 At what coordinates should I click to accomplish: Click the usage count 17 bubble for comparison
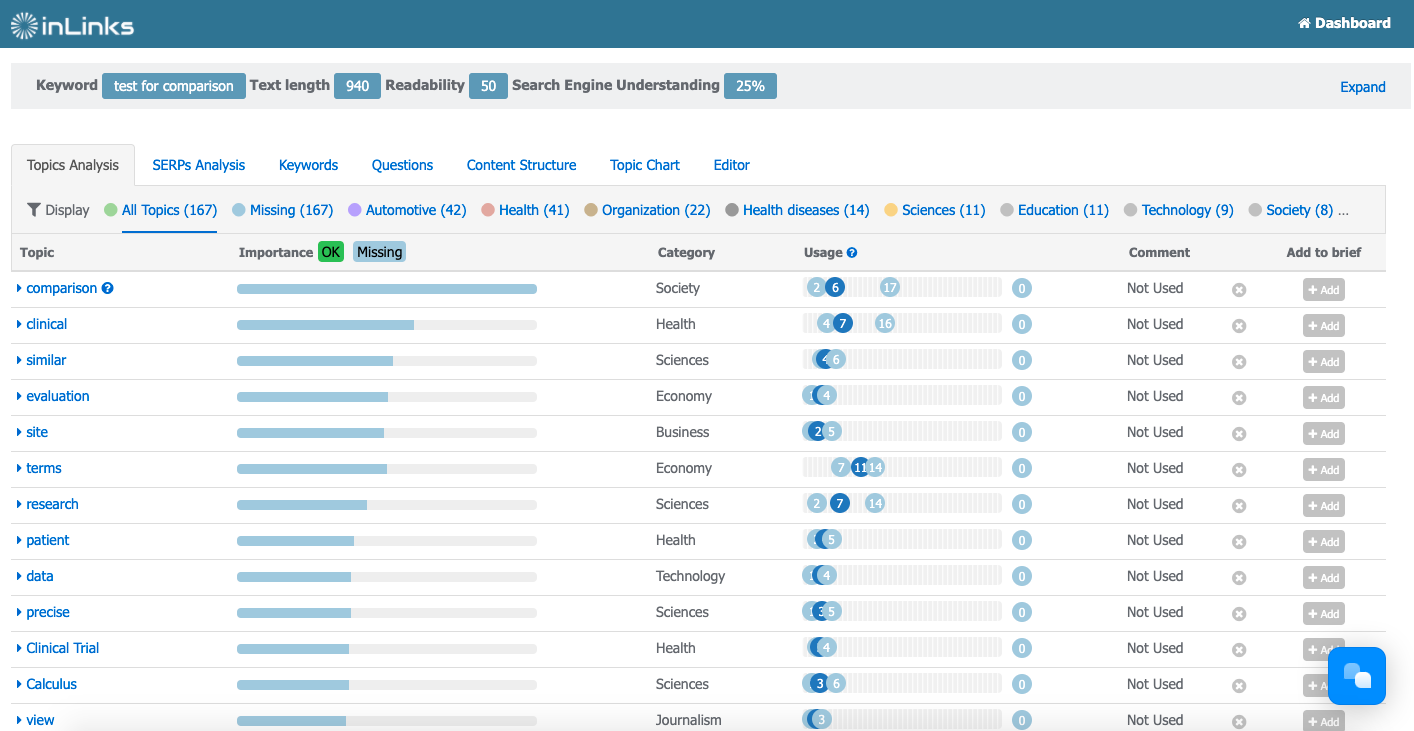tap(890, 288)
